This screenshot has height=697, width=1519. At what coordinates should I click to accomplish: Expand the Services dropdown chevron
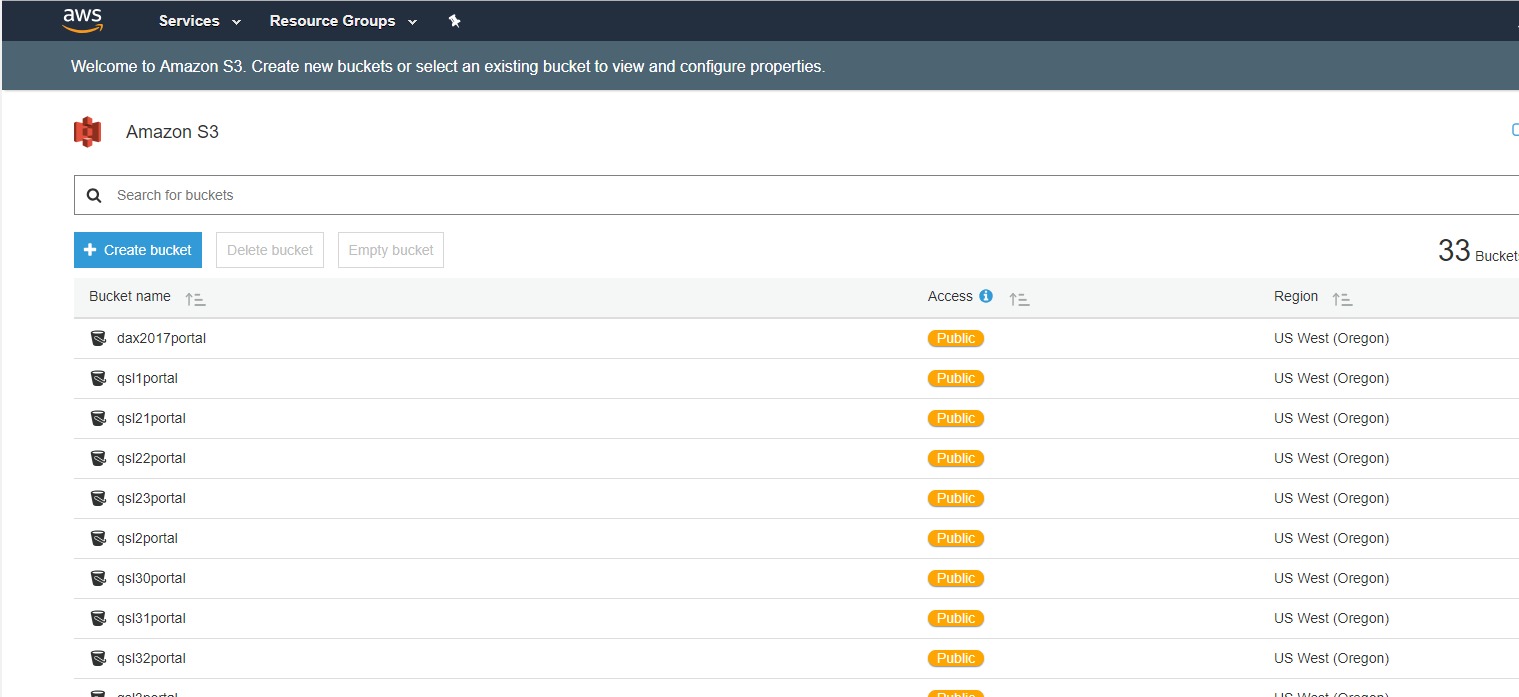pos(236,22)
